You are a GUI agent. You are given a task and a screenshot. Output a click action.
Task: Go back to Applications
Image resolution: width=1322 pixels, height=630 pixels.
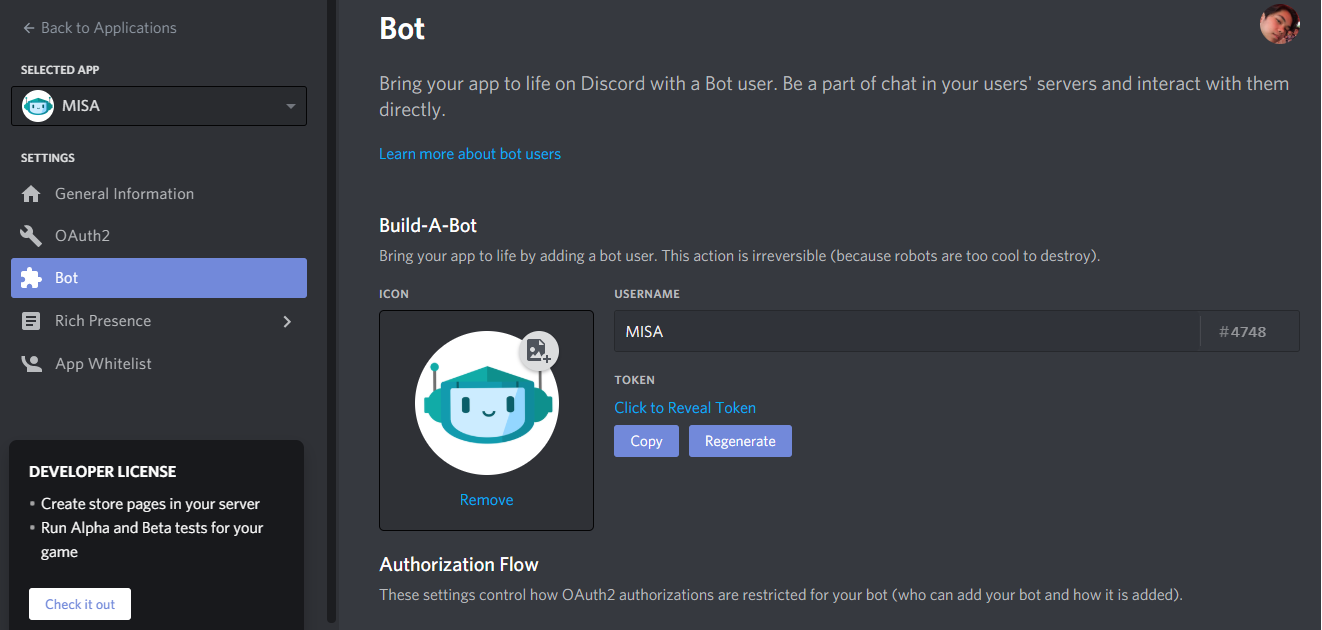pyautogui.click(x=99, y=28)
